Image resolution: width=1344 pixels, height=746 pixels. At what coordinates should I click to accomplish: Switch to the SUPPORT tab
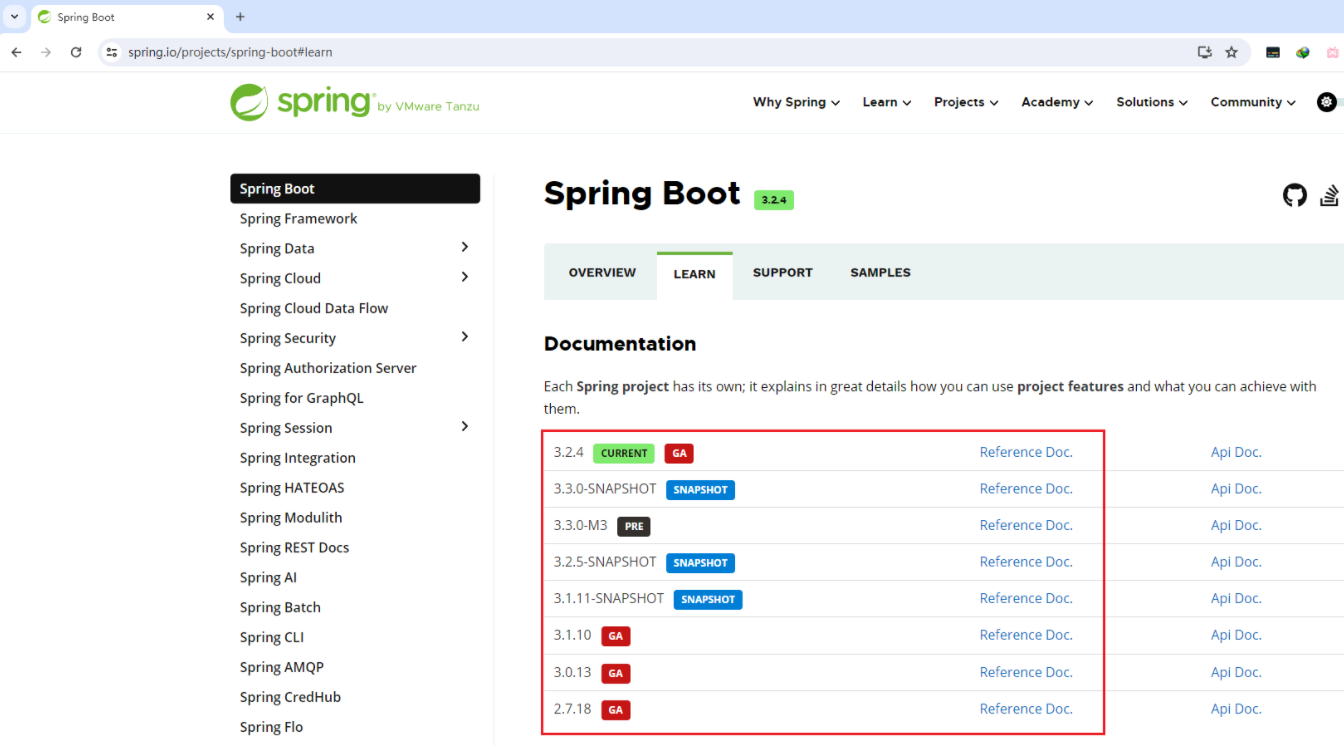tap(782, 272)
